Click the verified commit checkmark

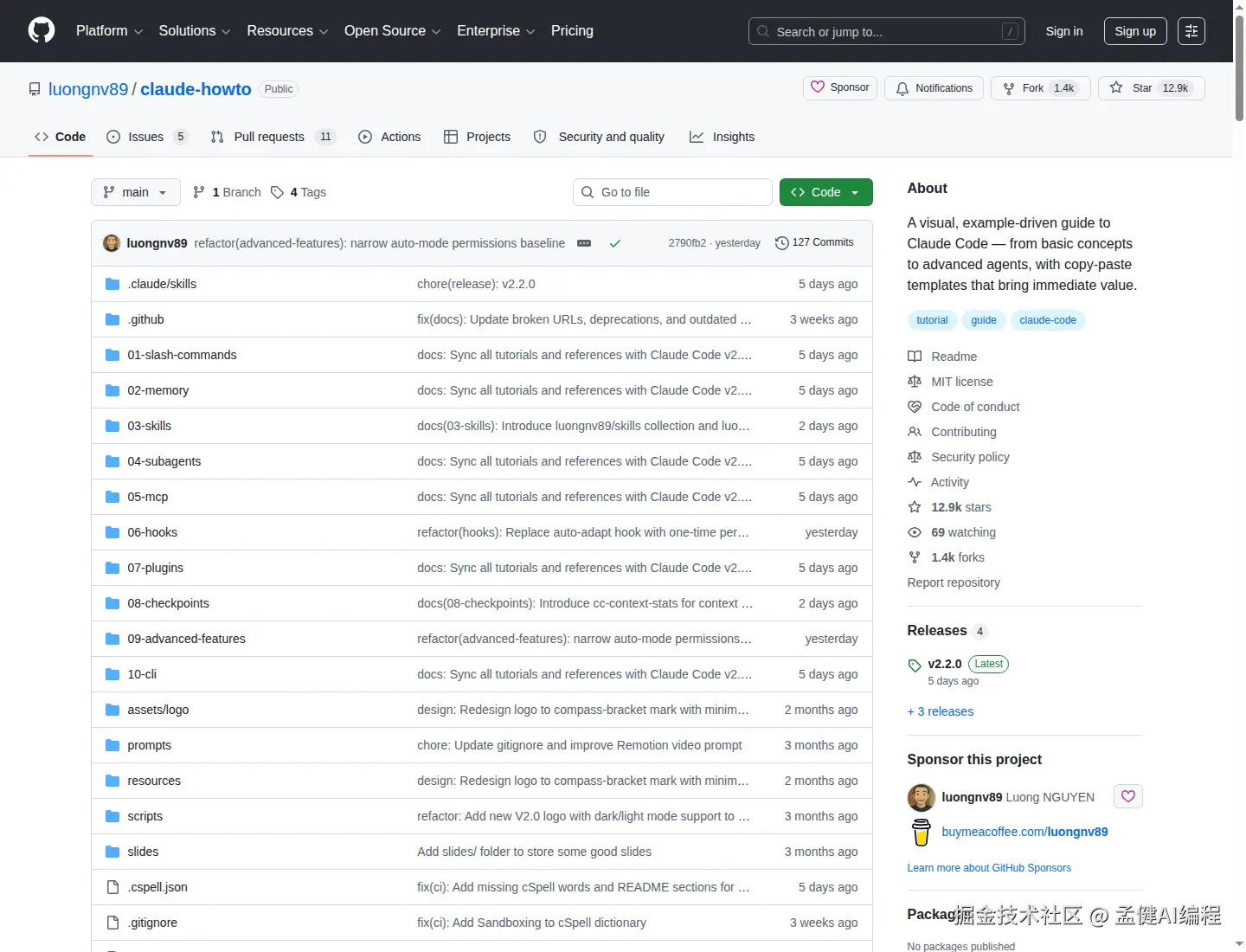(615, 243)
